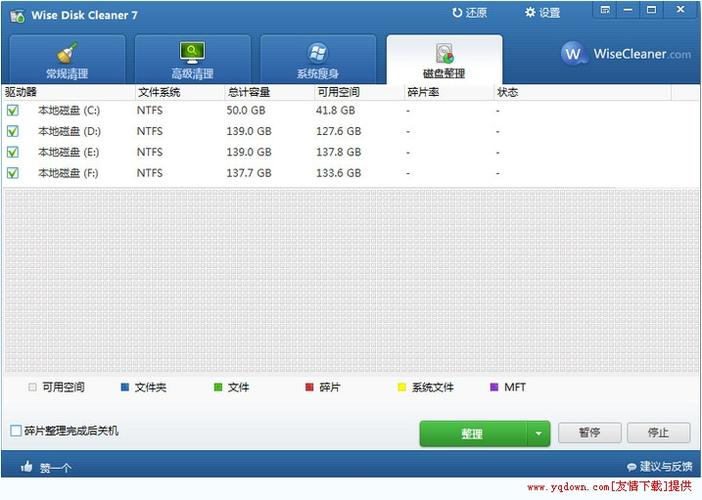Sort by the 可用空间 column header

coord(359,92)
